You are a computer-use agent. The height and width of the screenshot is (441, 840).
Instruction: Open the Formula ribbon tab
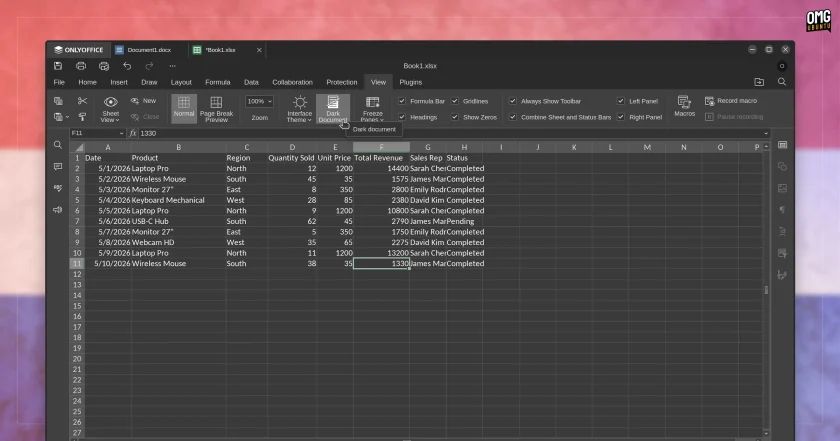coord(218,82)
